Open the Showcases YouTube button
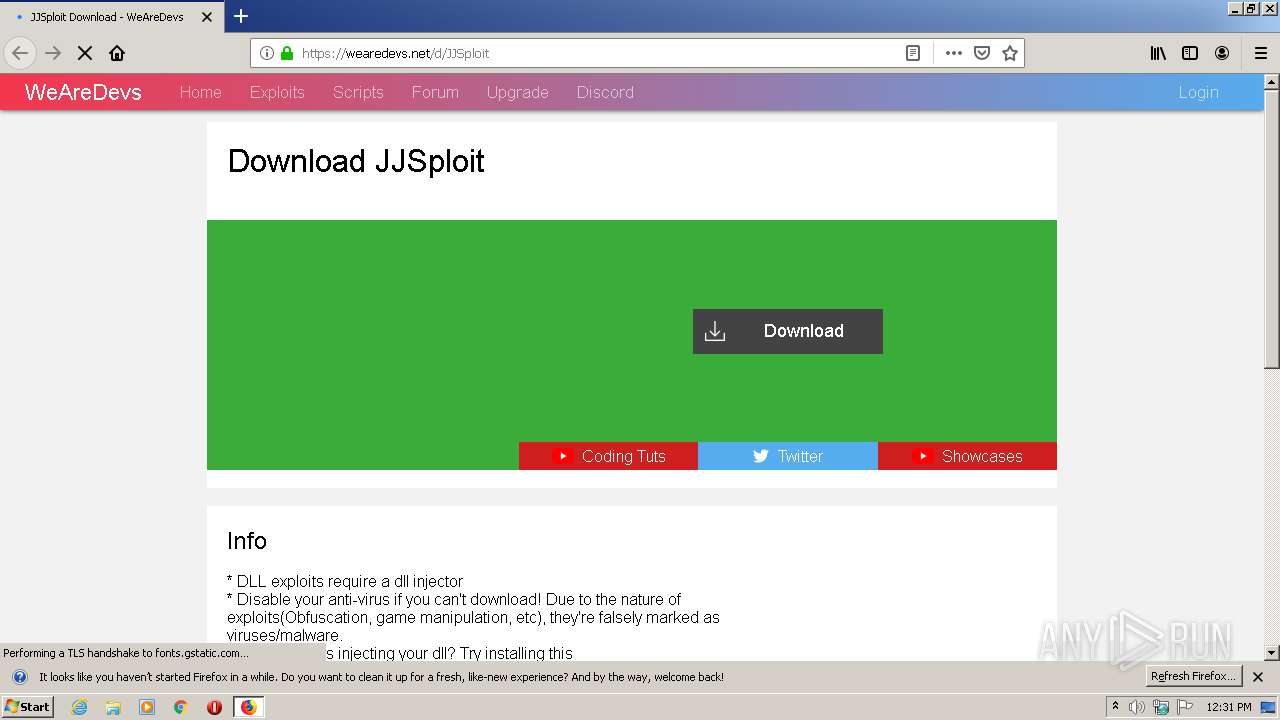This screenshot has width=1280, height=720. point(967,456)
